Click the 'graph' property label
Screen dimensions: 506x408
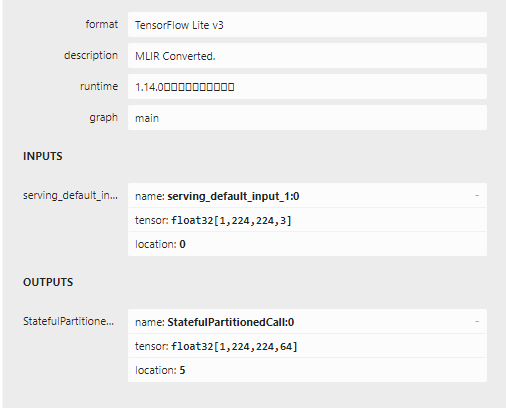(x=104, y=118)
